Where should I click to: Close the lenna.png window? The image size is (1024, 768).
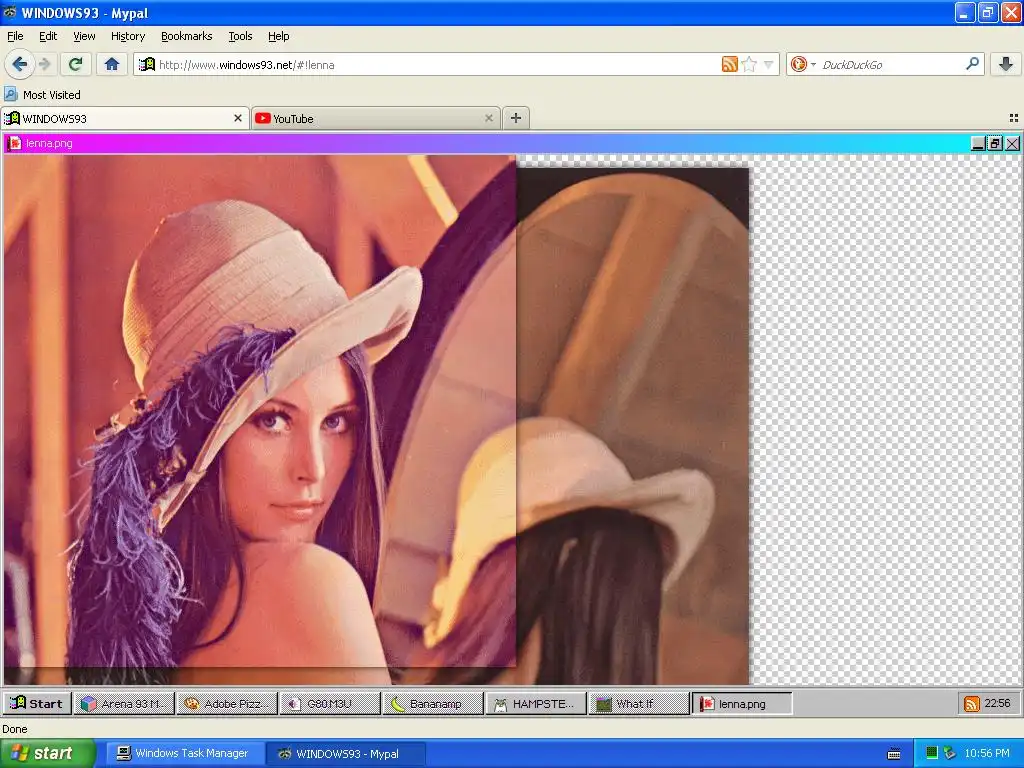pyautogui.click(x=1012, y=144)
